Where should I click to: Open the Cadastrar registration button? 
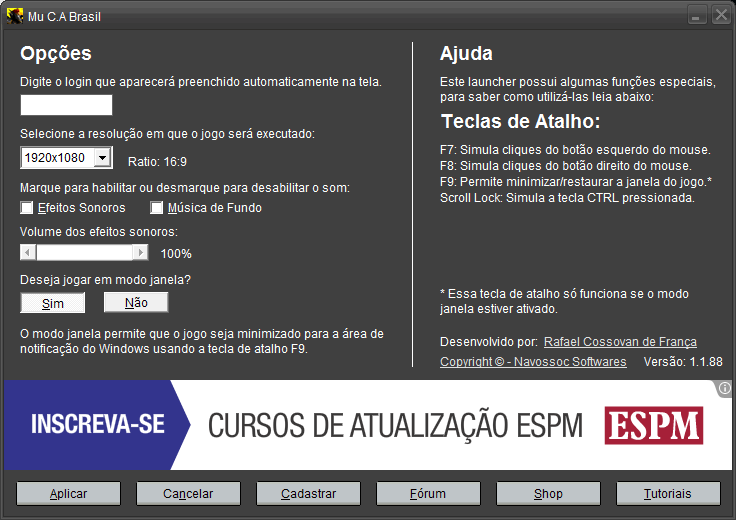pyautogui.click(x=308, y=494)
